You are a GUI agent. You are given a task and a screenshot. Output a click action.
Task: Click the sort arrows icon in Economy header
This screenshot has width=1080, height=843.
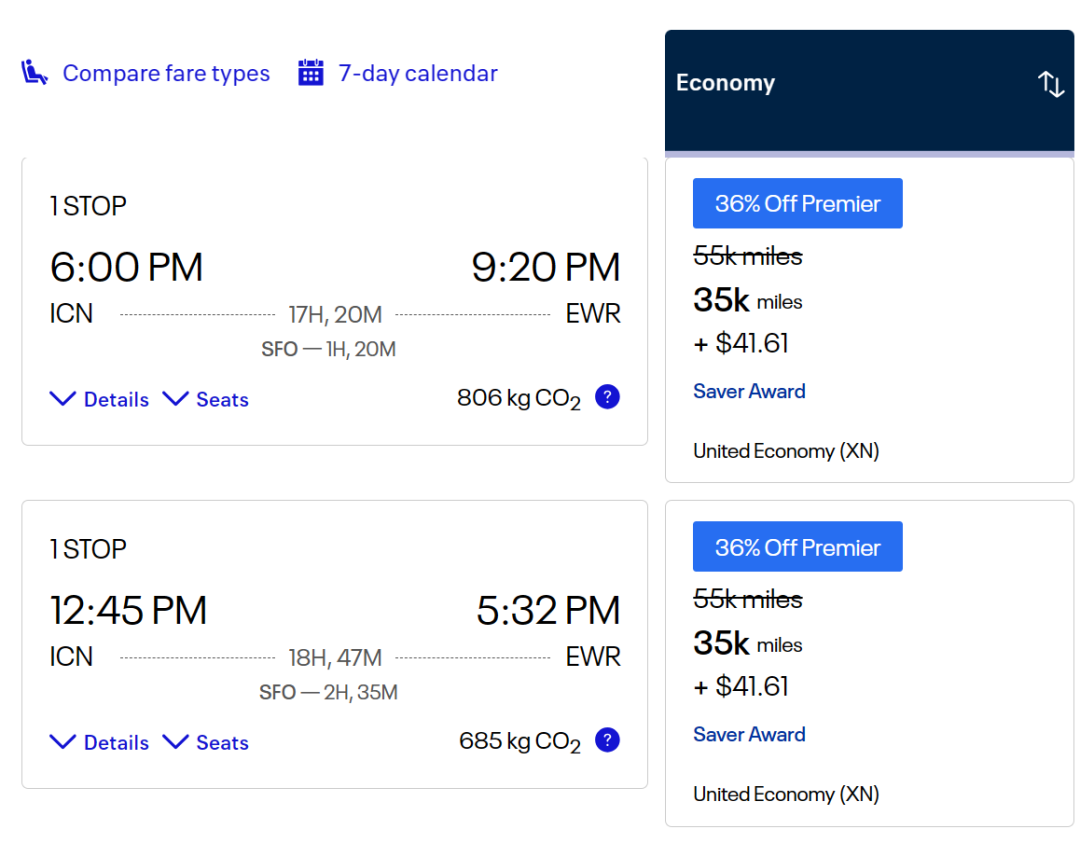(1051, 84)
